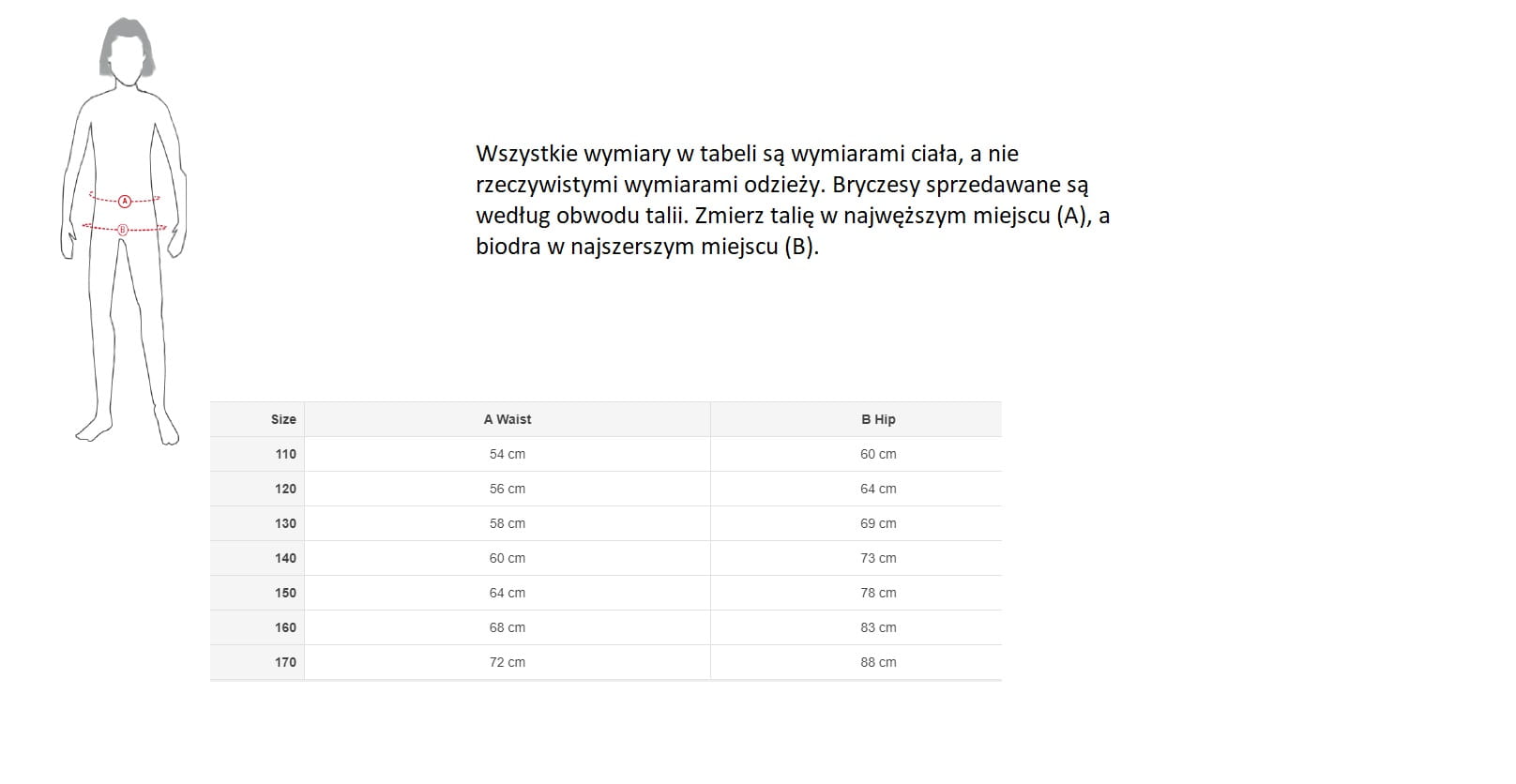This screenshot has width=1516, height=784.
Task: Click size 170 row label
Action: 285,662
